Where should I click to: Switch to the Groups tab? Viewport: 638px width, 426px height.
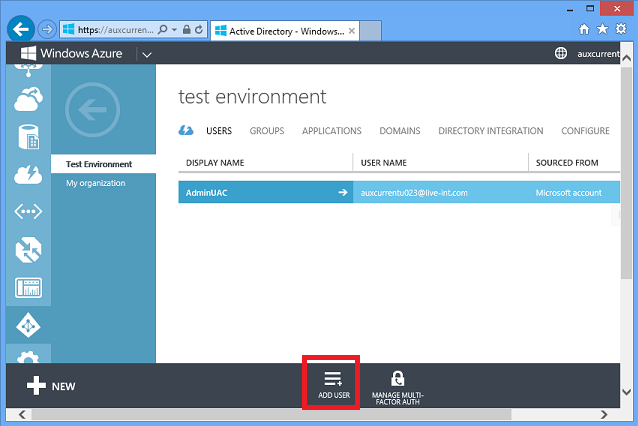[x=267, y=131]
